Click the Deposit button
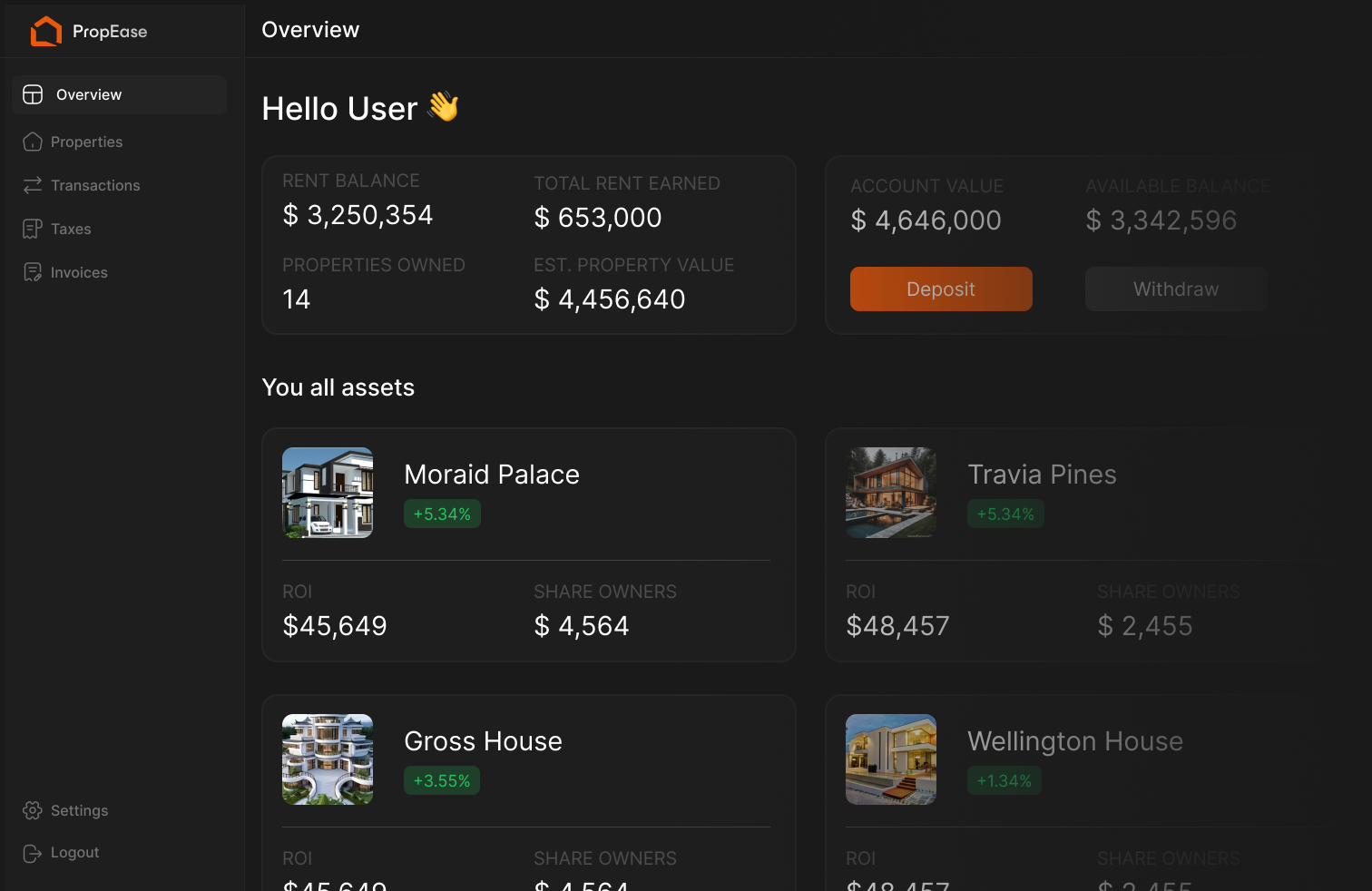Viewport: 1372px width, 891px height. point(941,289)
